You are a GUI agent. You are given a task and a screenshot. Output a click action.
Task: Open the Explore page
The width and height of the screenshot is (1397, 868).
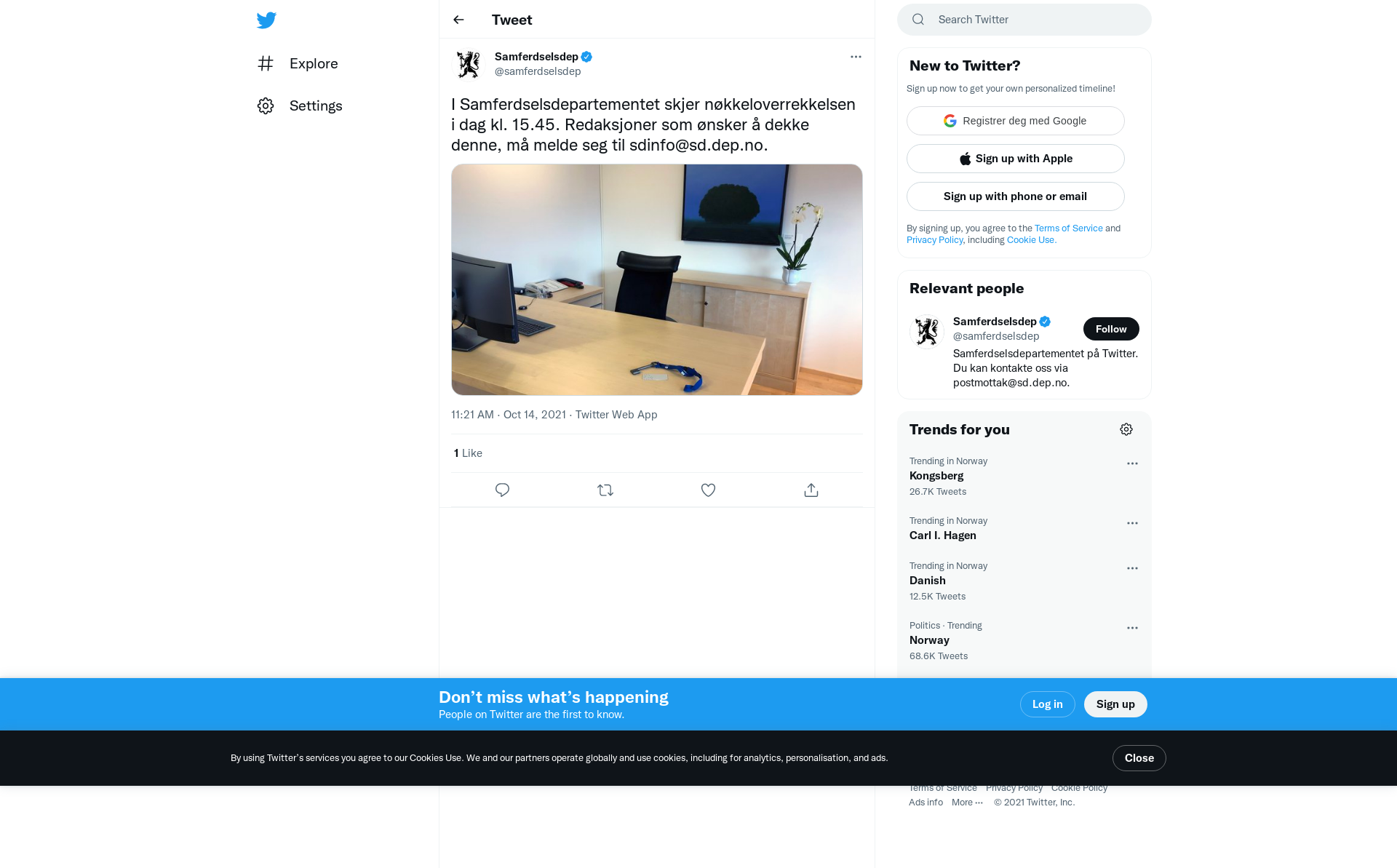[298, 63]
